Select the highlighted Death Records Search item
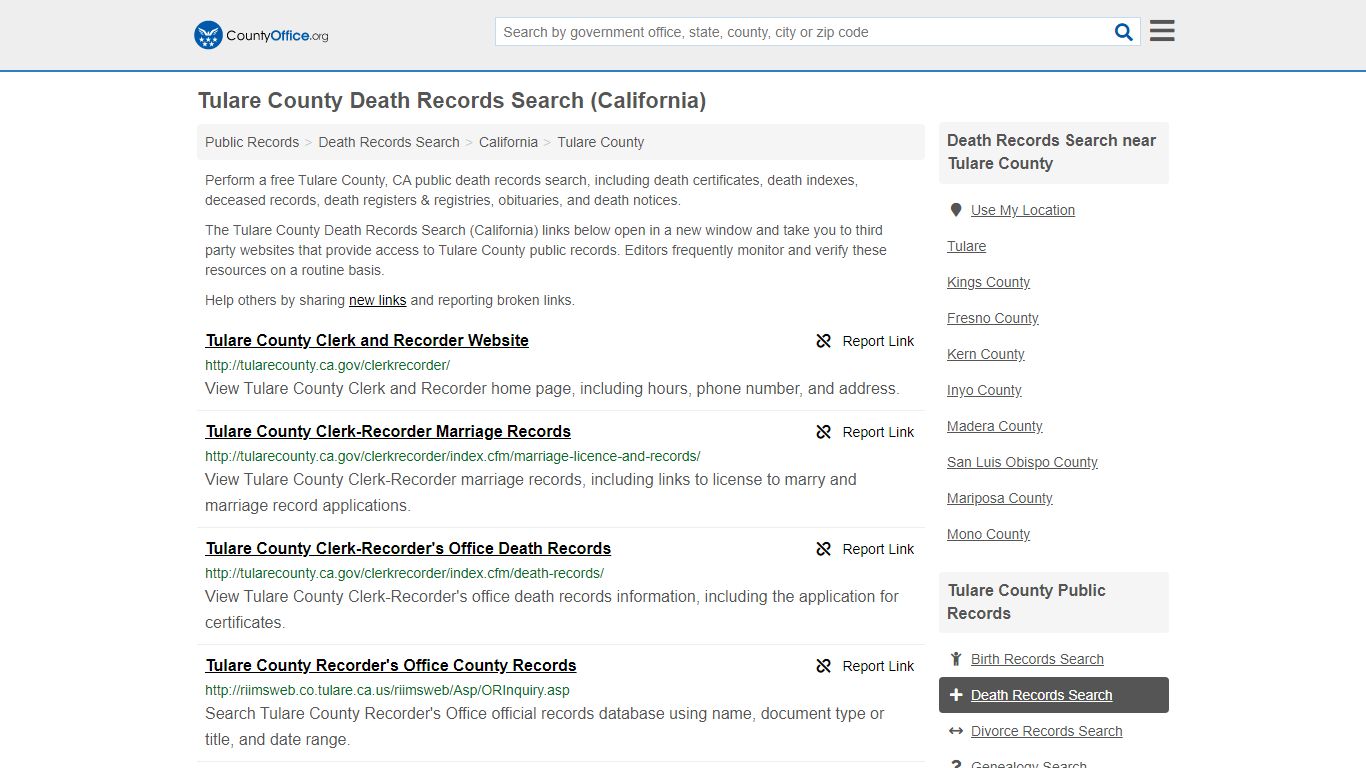This screenshot has height=768, width=1366. pyautogui.click(x=1054, y=695)
